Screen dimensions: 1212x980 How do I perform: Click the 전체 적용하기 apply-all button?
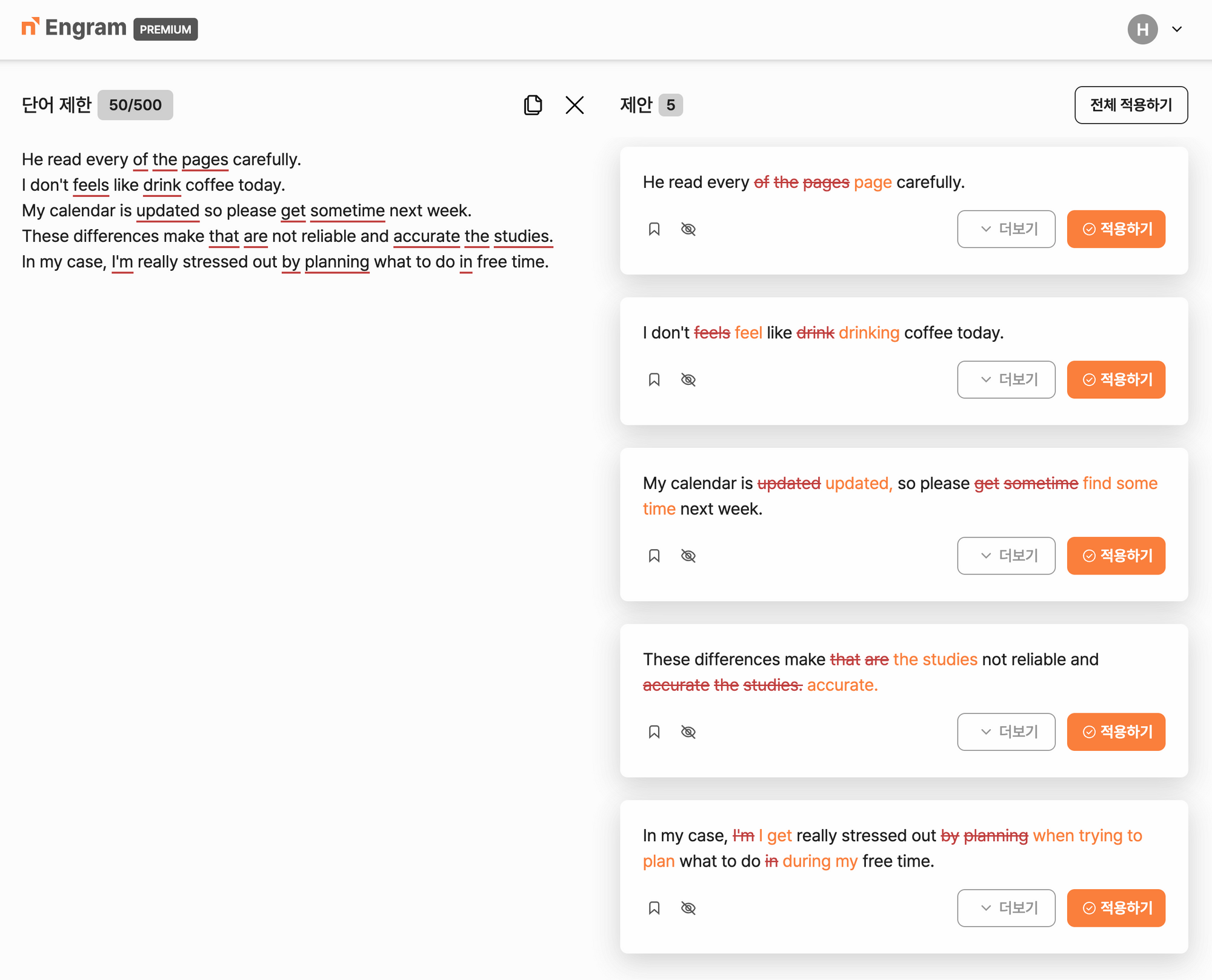tap(1131, 105)
